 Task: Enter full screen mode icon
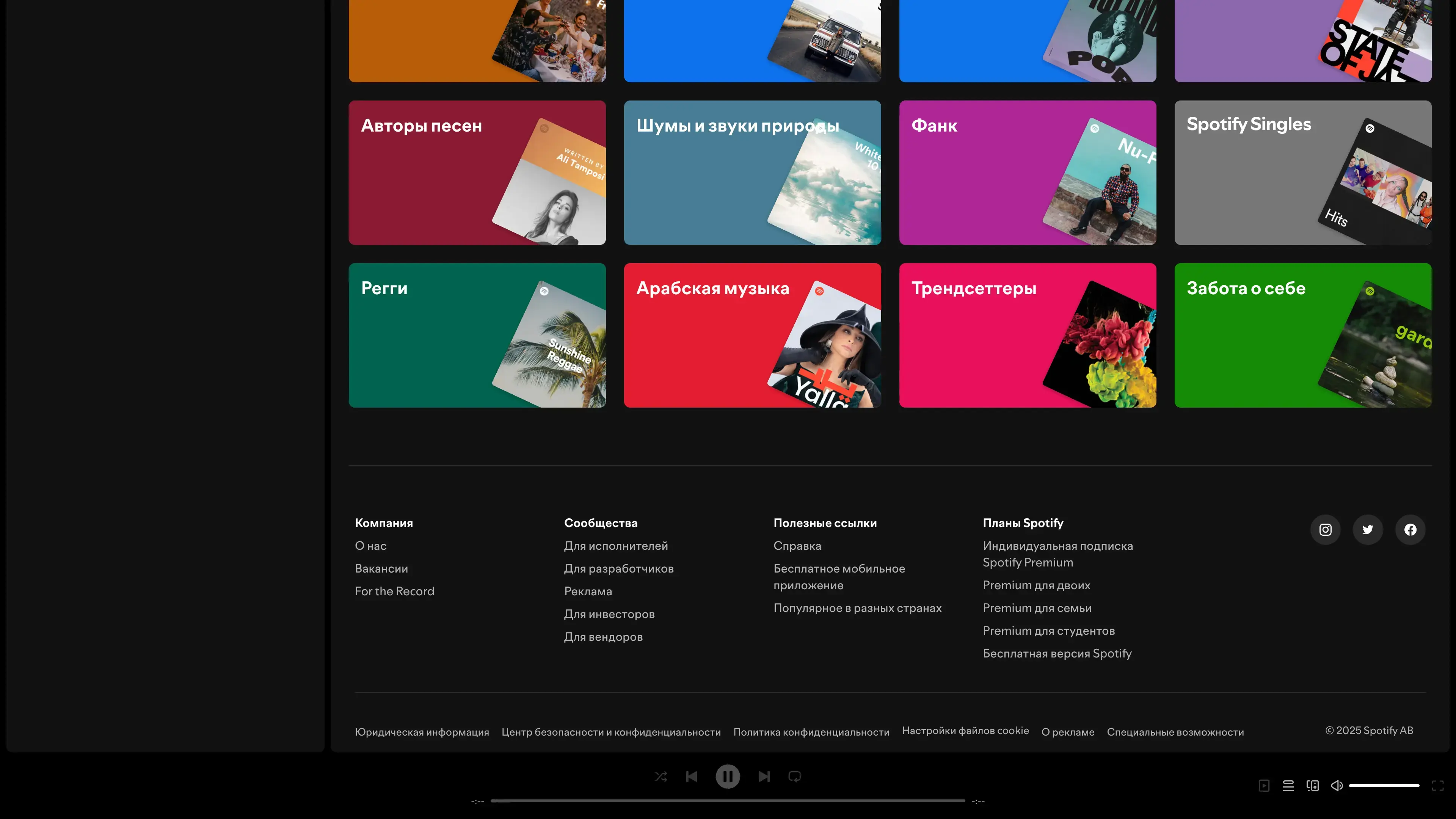[x=1437, y=786]
